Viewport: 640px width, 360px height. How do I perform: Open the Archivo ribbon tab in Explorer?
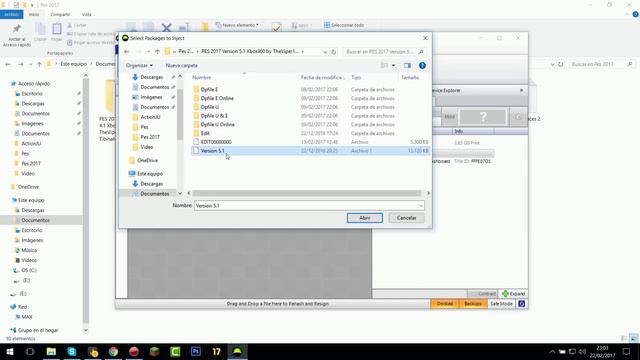click(11, 14)
